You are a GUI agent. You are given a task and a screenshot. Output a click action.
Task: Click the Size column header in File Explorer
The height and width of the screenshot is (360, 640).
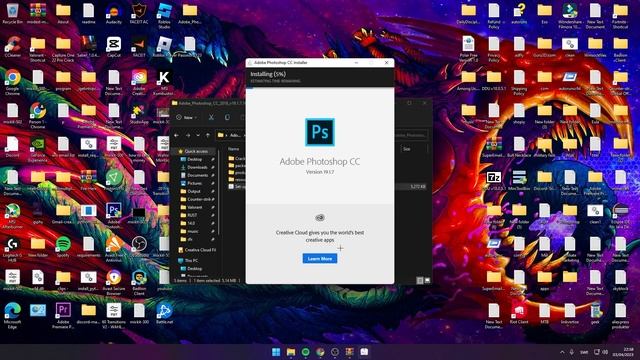click(x=407, y=149)
